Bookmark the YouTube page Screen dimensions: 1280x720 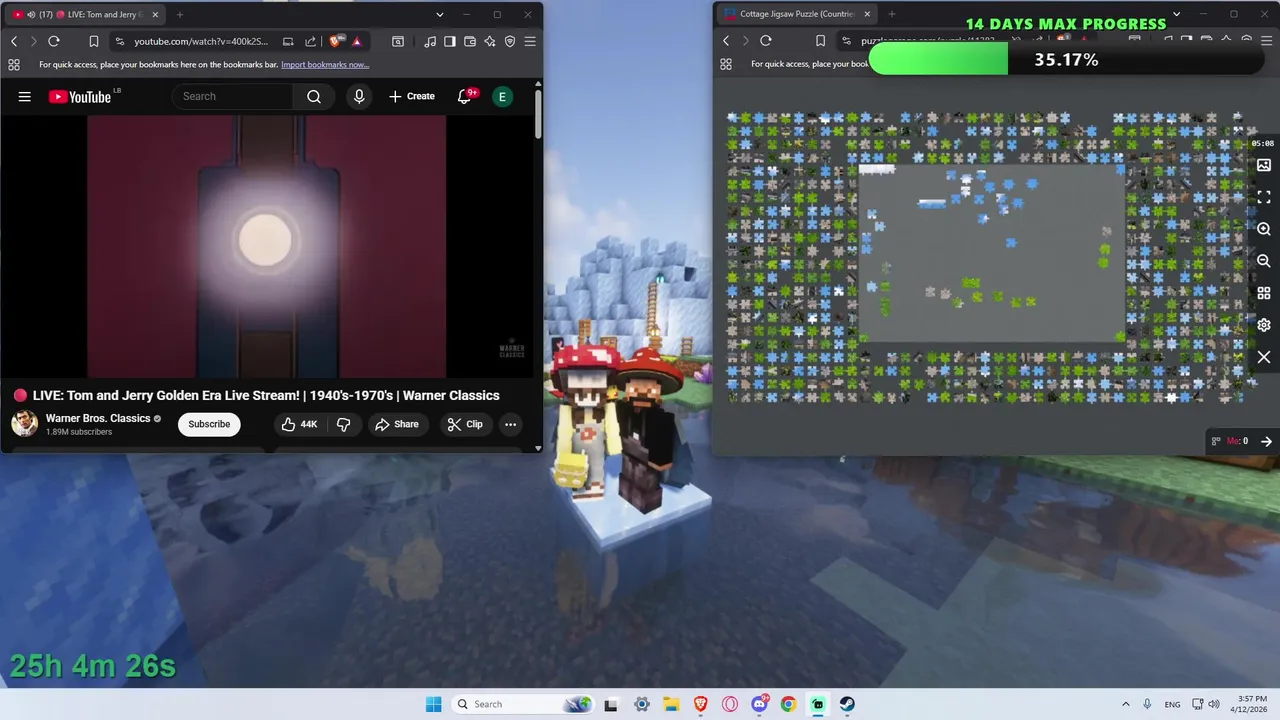pos(93,41)
